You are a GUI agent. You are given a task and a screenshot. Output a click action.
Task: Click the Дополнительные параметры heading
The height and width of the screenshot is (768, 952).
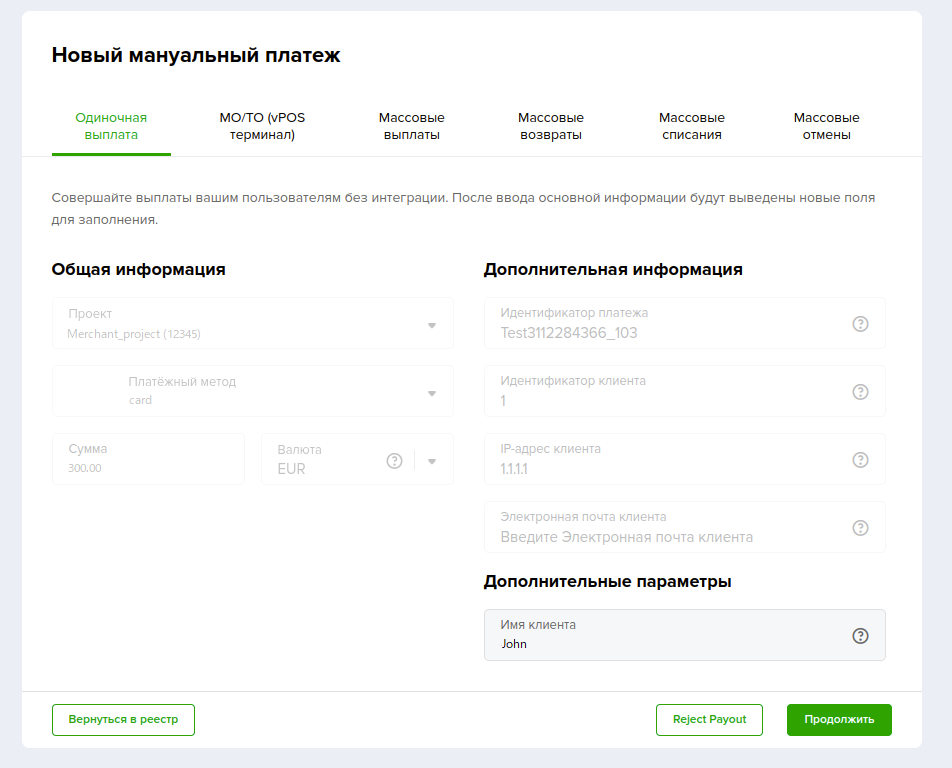point(607,581)
